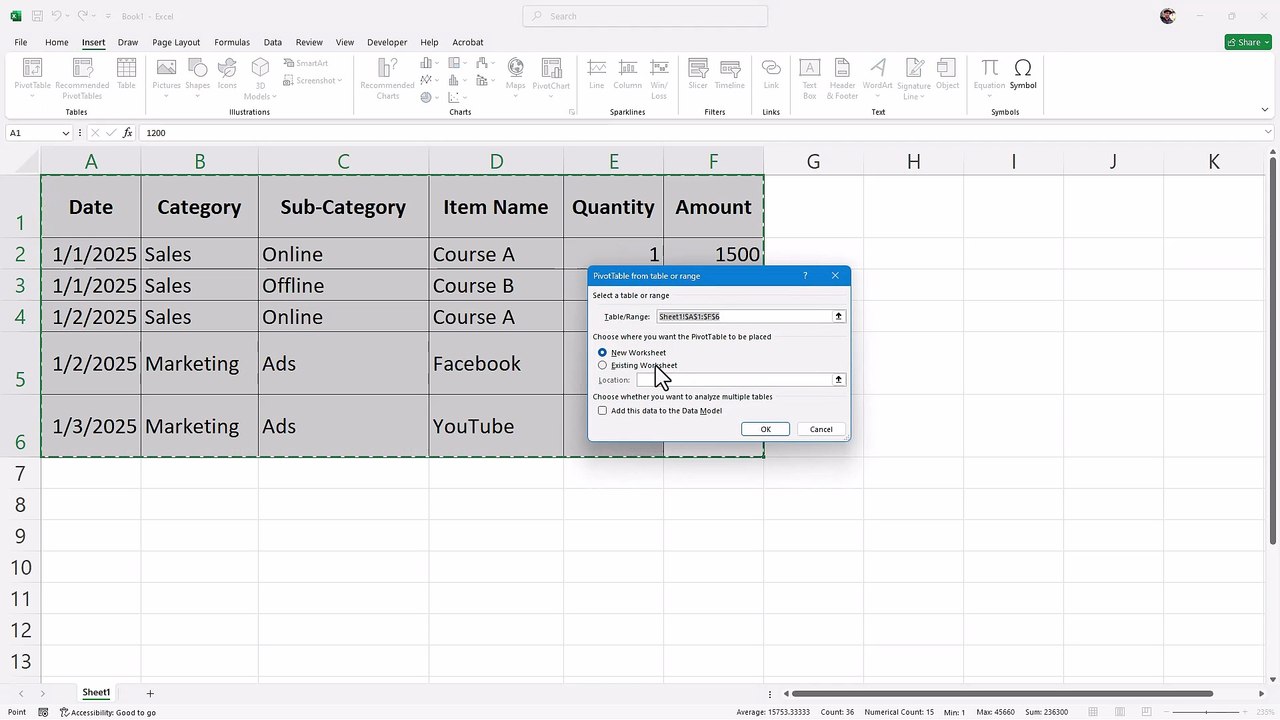Collapse dialog via Table/Range selector arrow
This screenshot has width=1280, height=720.
coord(839,317)
